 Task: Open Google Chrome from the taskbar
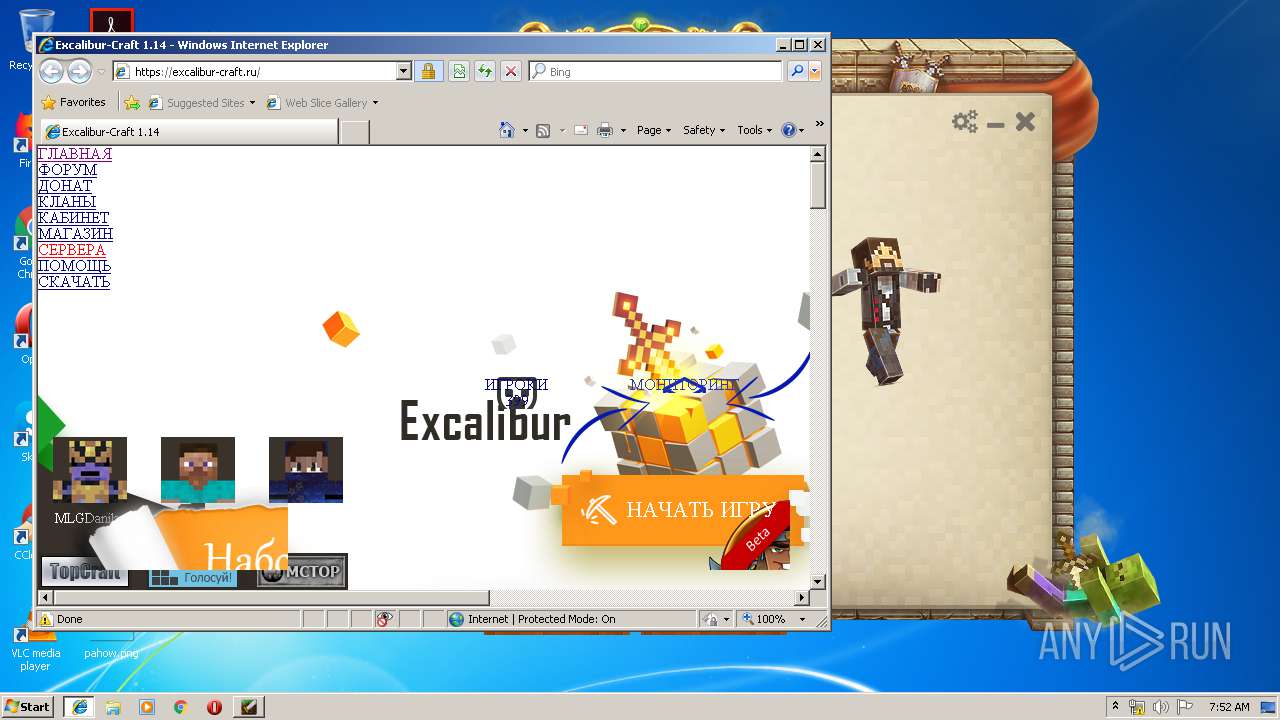click(x=180, y=706)
